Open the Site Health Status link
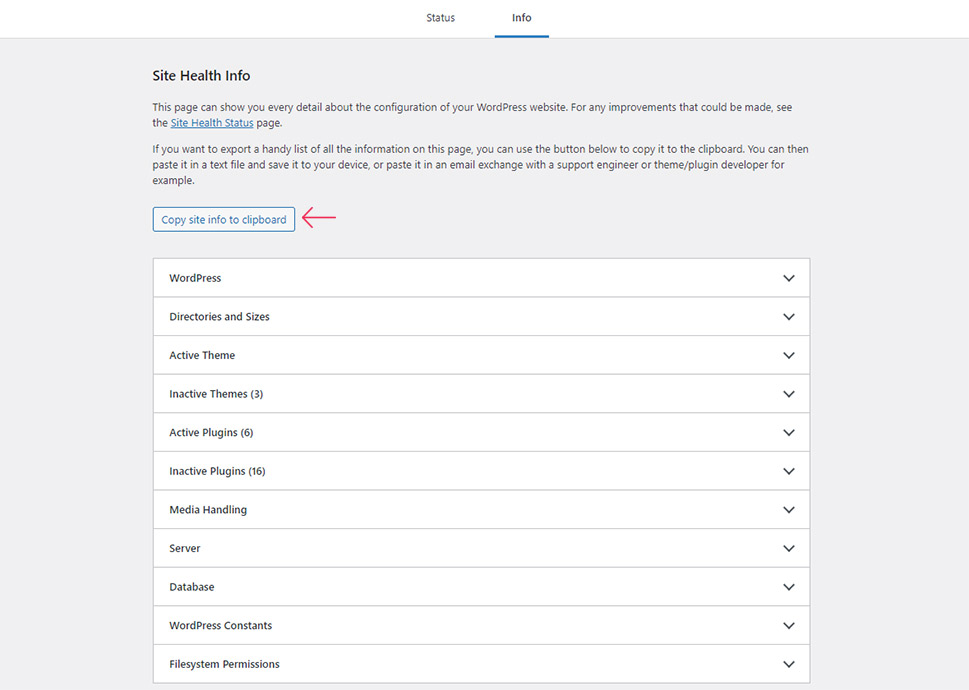 point(212,123)
